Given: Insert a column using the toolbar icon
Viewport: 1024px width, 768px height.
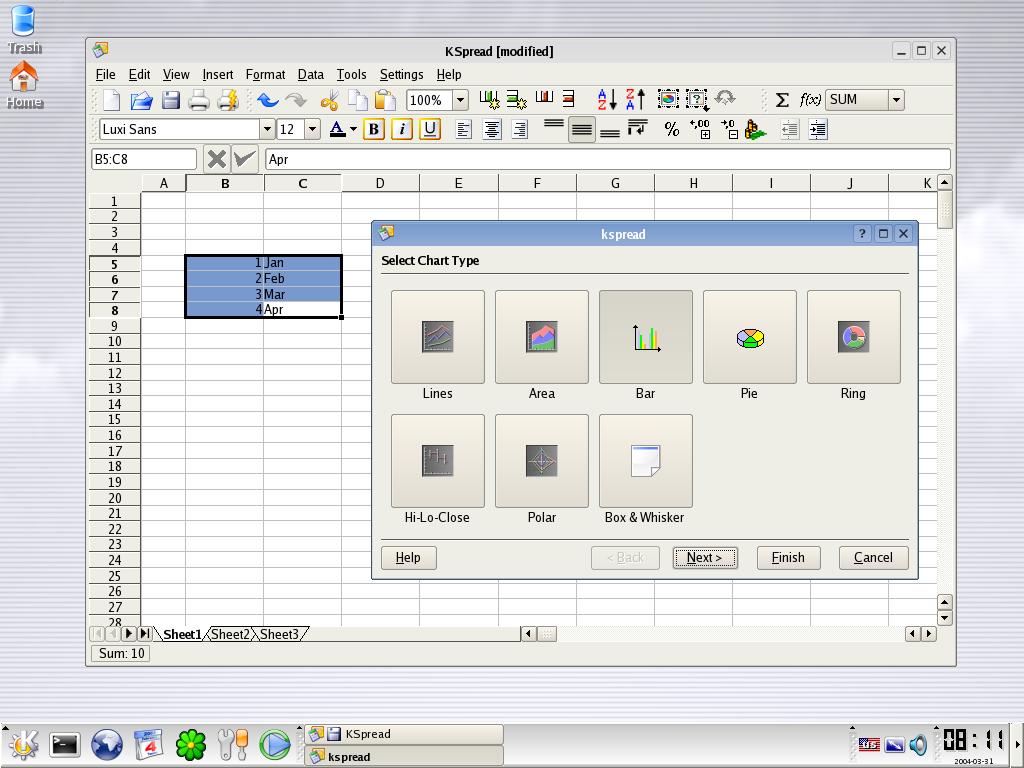Looking at the screenshot, I should [x=489, y=99].
